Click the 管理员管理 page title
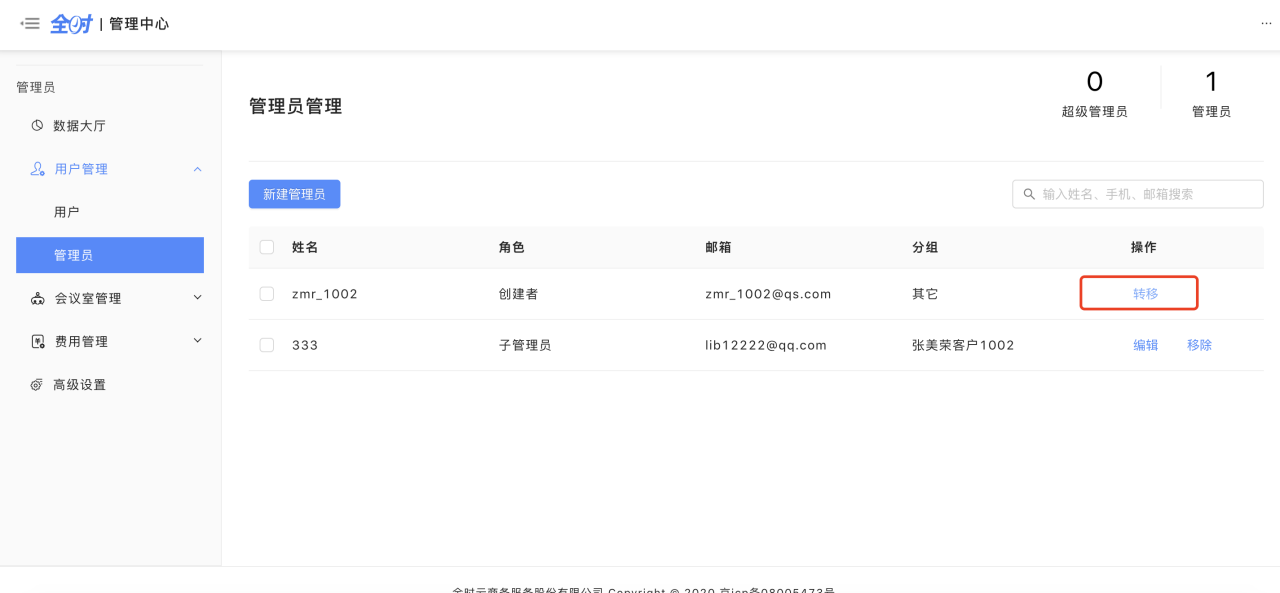Image resolution: width=1280 pixels, height=593 pixels. point(296,106)
